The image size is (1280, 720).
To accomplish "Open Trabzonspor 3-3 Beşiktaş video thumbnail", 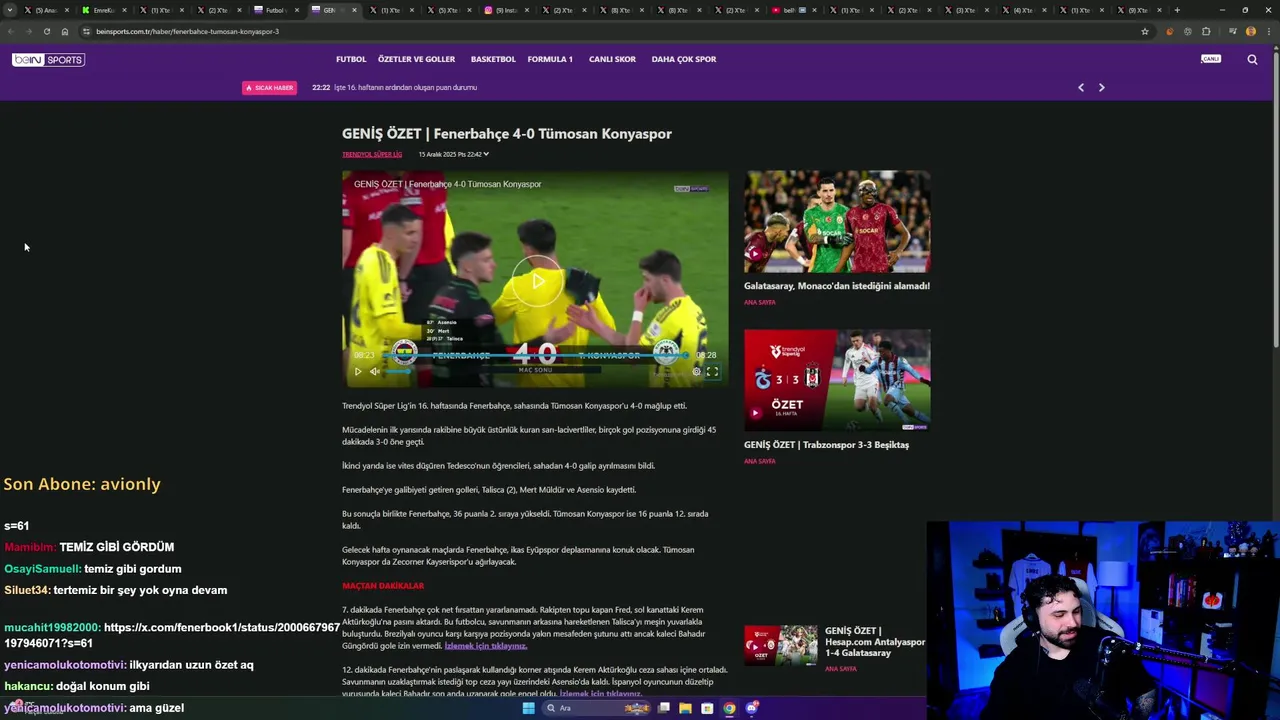I will (x=837, y=380).
